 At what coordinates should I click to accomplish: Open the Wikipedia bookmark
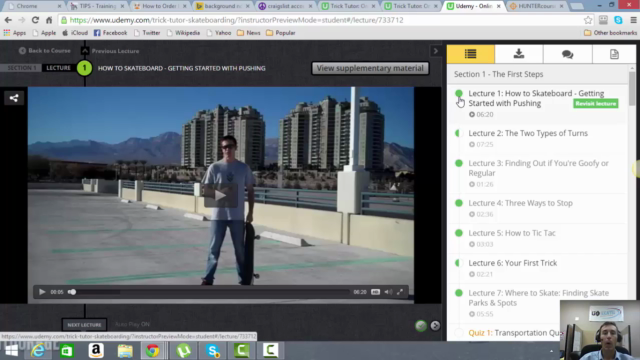coord(183,33)
